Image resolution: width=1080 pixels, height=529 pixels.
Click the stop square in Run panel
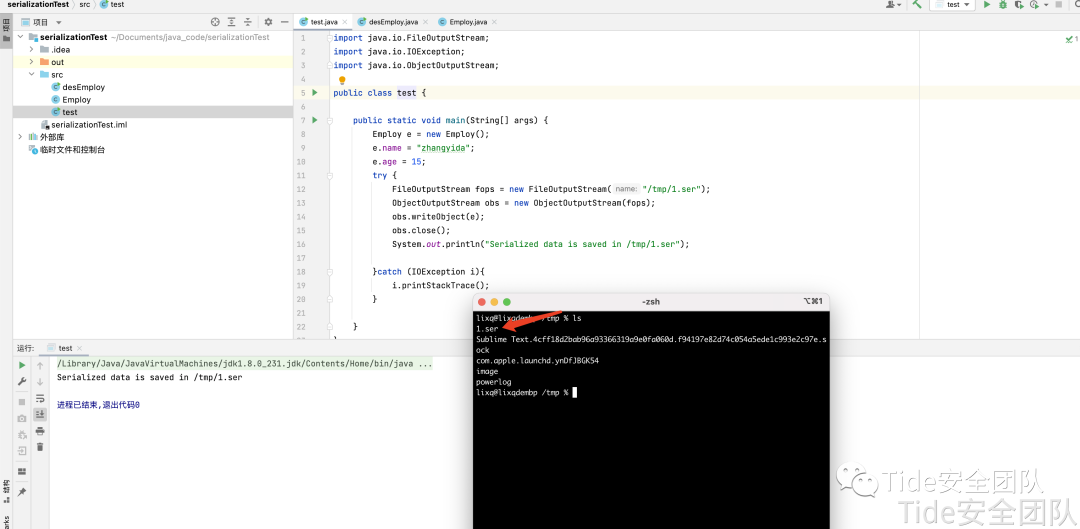tap(22, 402)
